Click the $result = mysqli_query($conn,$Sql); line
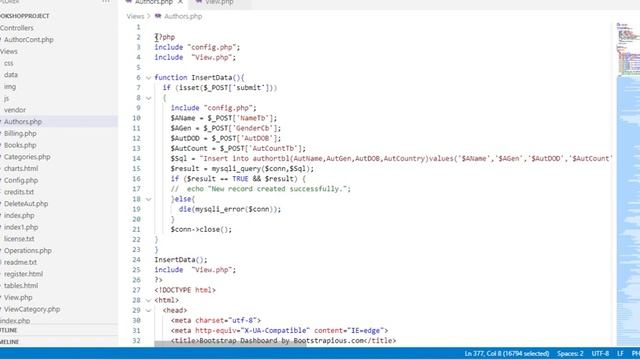The width and height of the screenshot is (640, 360). pos(242,169)
